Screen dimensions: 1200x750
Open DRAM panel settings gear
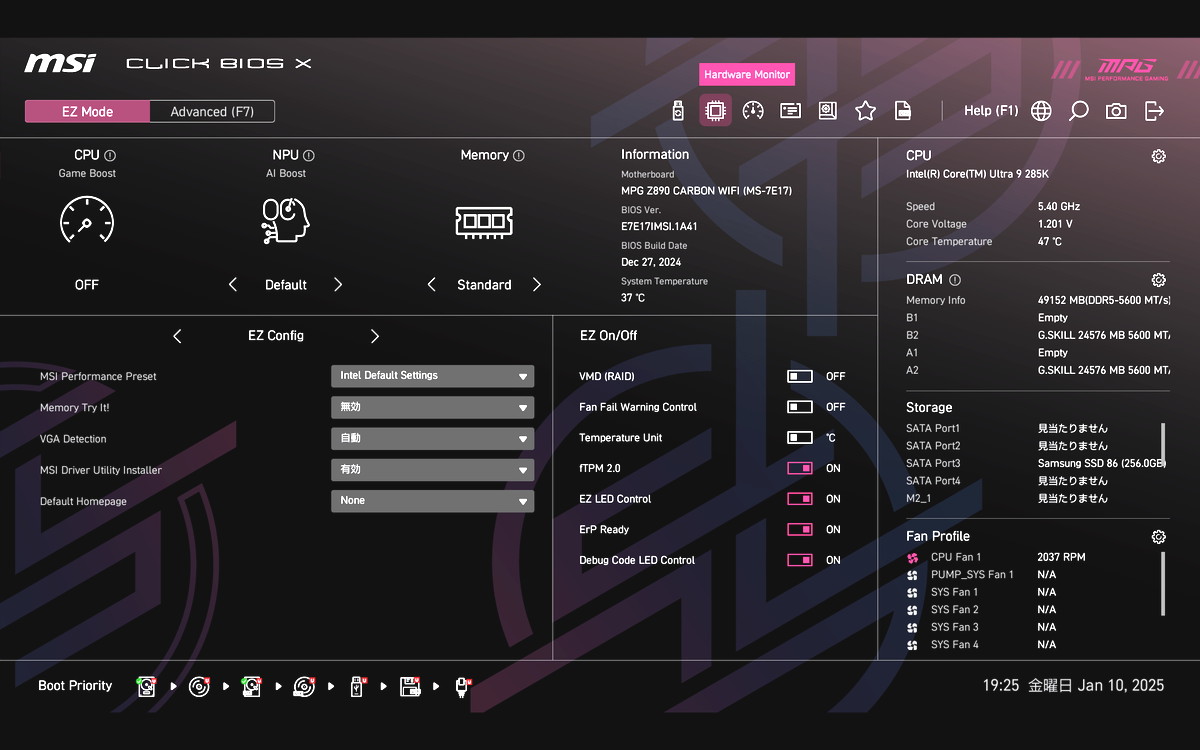tap(1158, 280)
